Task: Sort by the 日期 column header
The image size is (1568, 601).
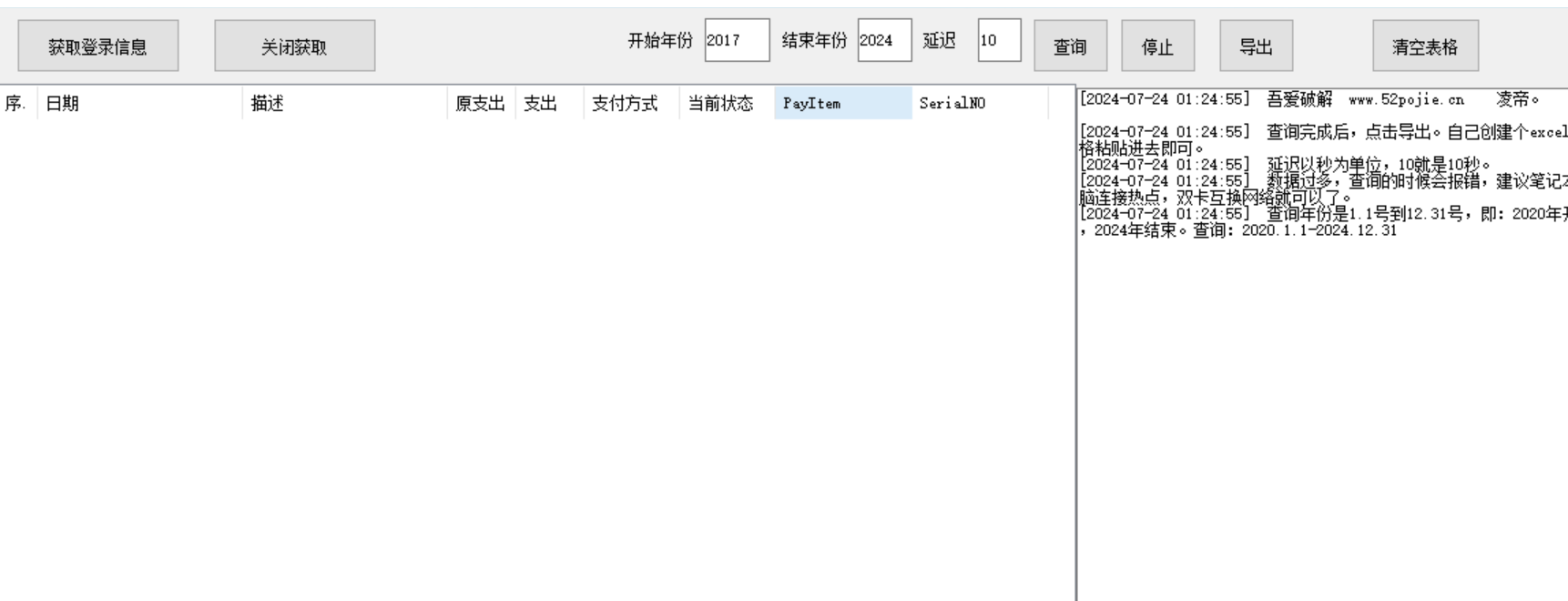Action: coord(139,104)
